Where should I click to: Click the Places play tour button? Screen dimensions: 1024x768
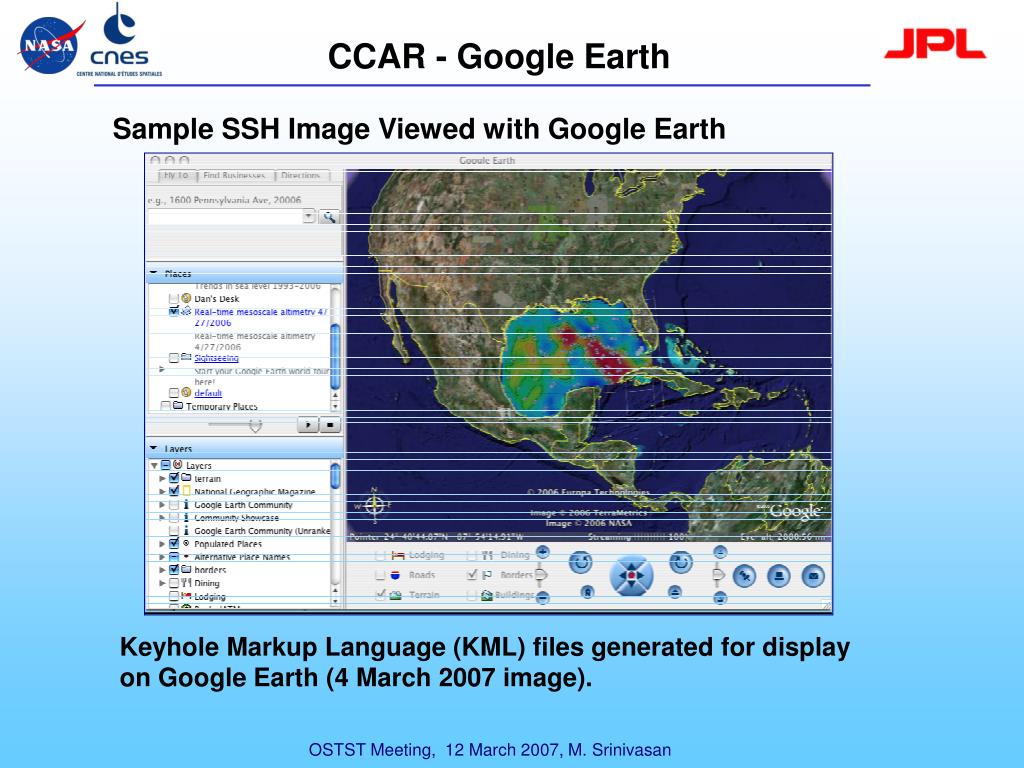308,425
